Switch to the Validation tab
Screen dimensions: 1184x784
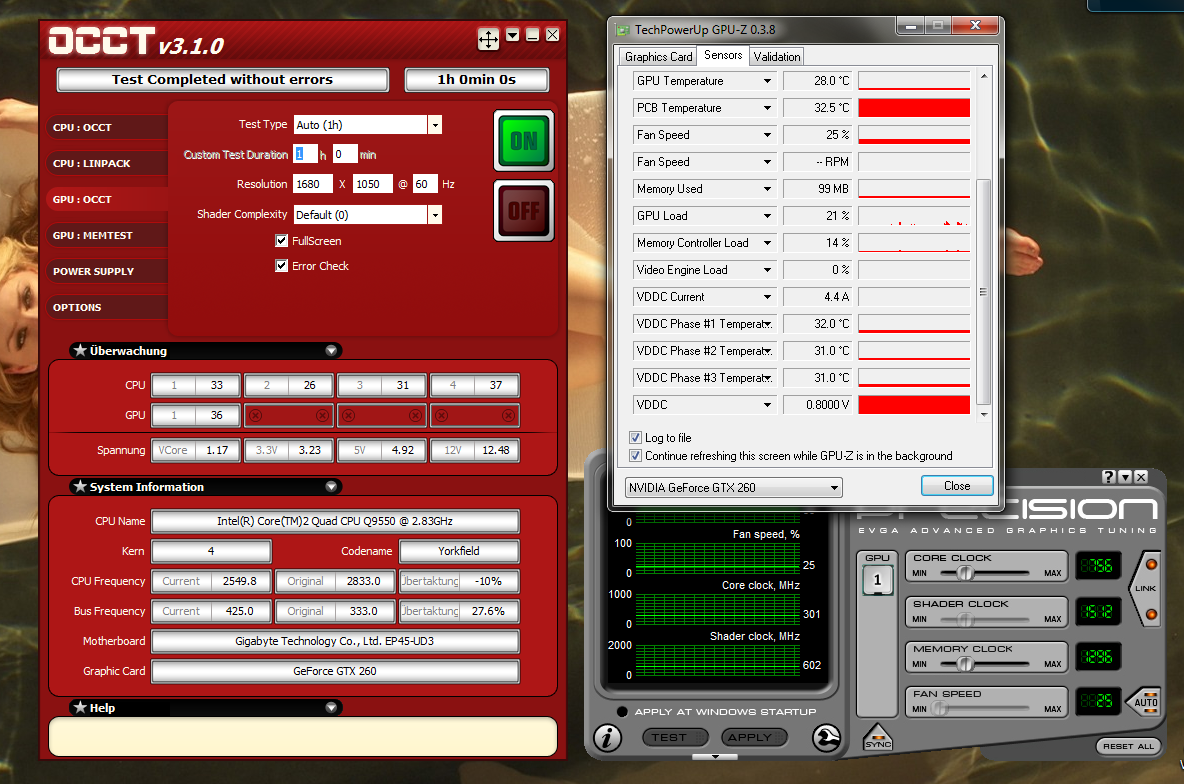pos(776,57)
